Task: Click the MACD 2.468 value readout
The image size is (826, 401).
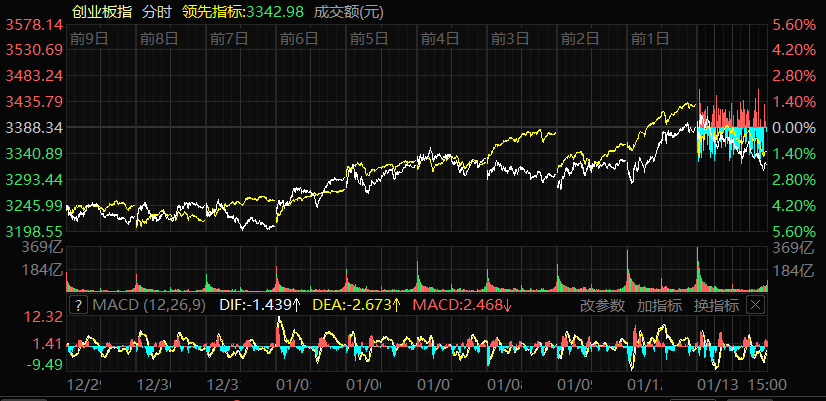Action: point(462,305)
